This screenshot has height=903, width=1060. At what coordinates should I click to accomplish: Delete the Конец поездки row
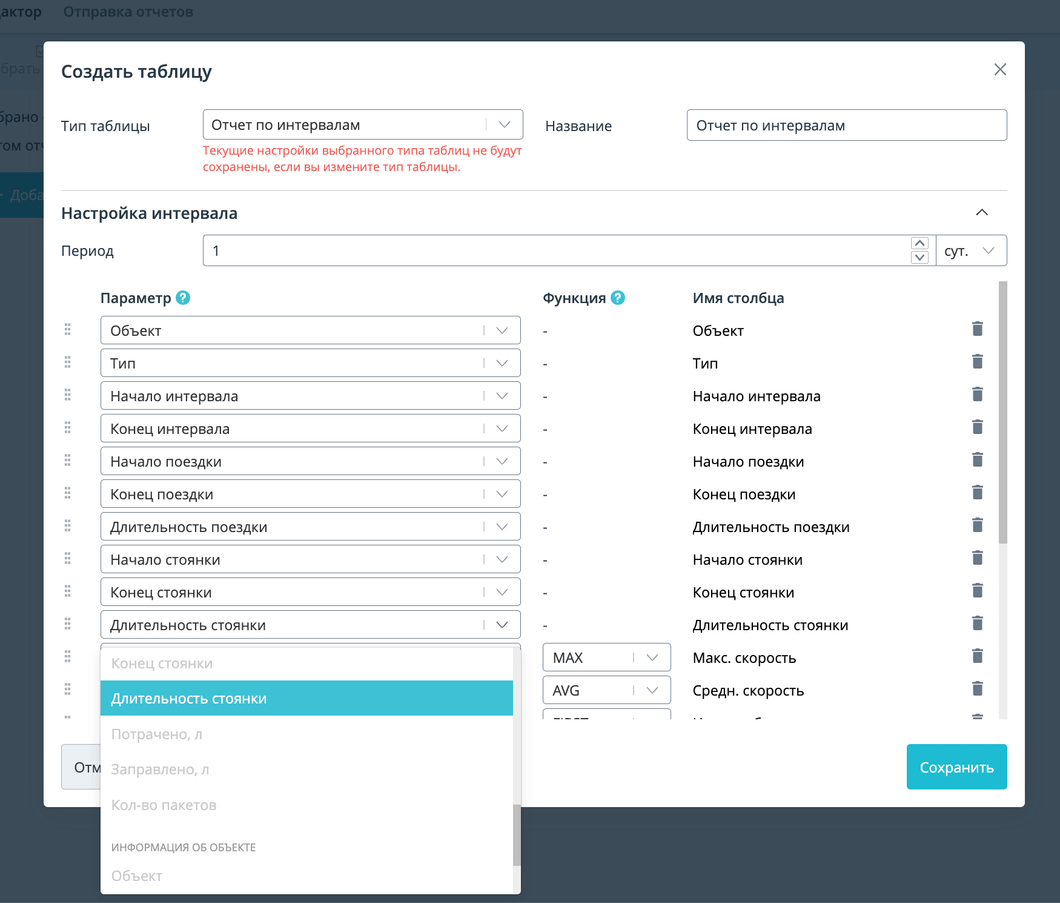point(977,493)
